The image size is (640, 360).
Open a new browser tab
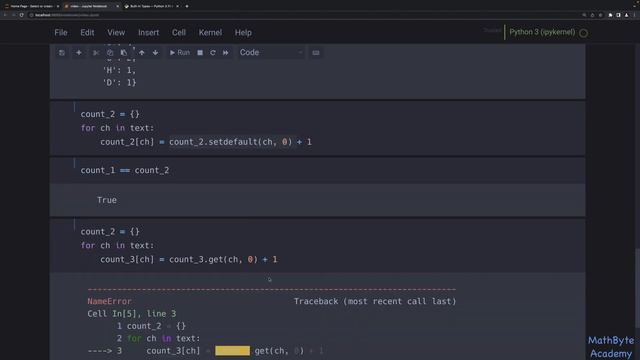pyautogui.click(x=187, y=6)
